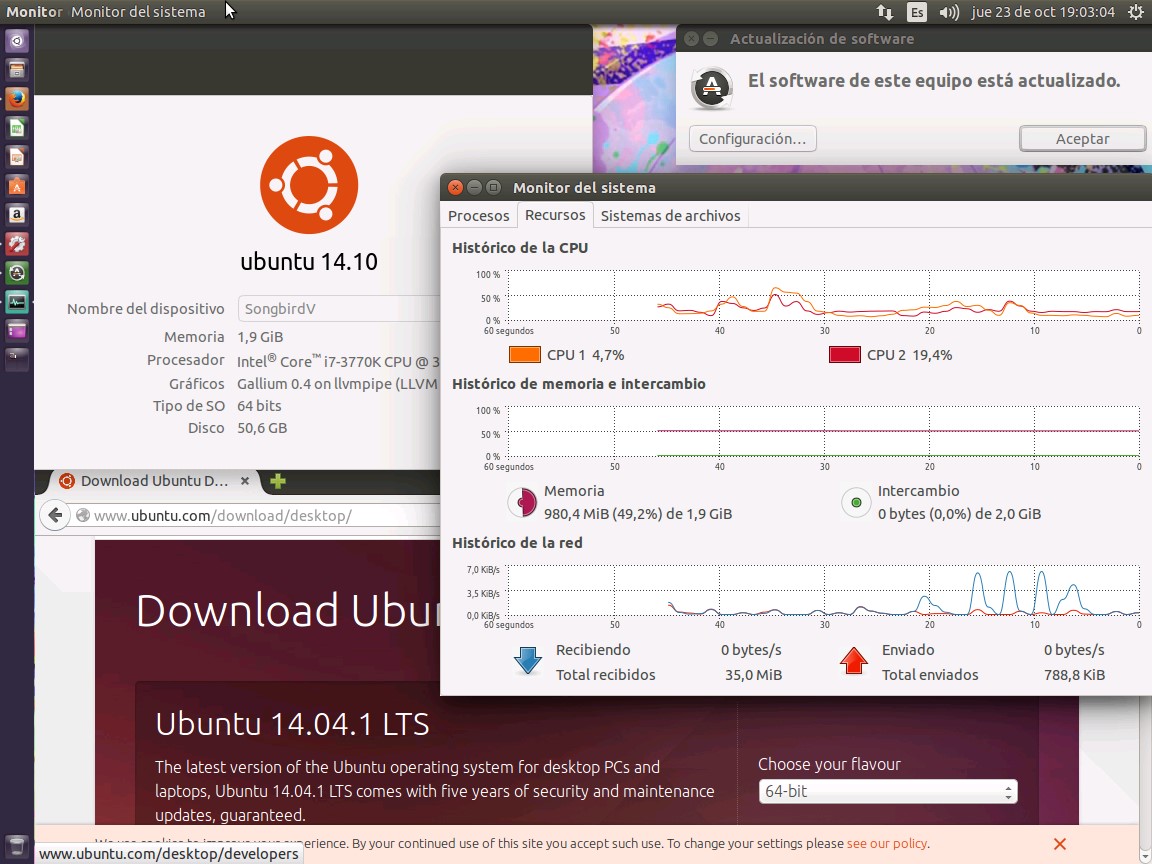
Task: Click the Histórico de la CPU heading
Action: pyautogui.click(x=520, y=248)
